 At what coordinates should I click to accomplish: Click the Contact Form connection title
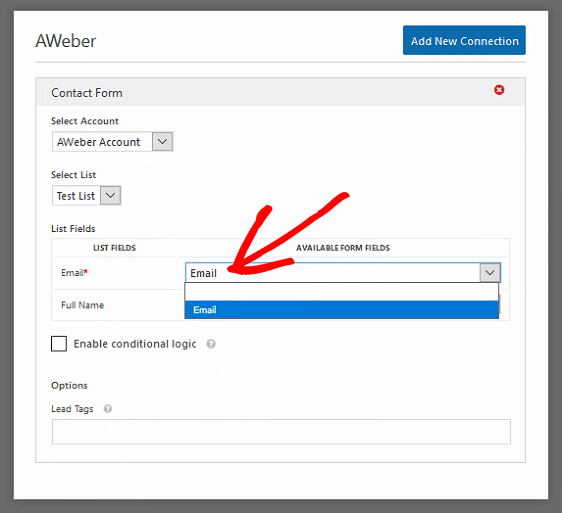[x=87, y=93]
